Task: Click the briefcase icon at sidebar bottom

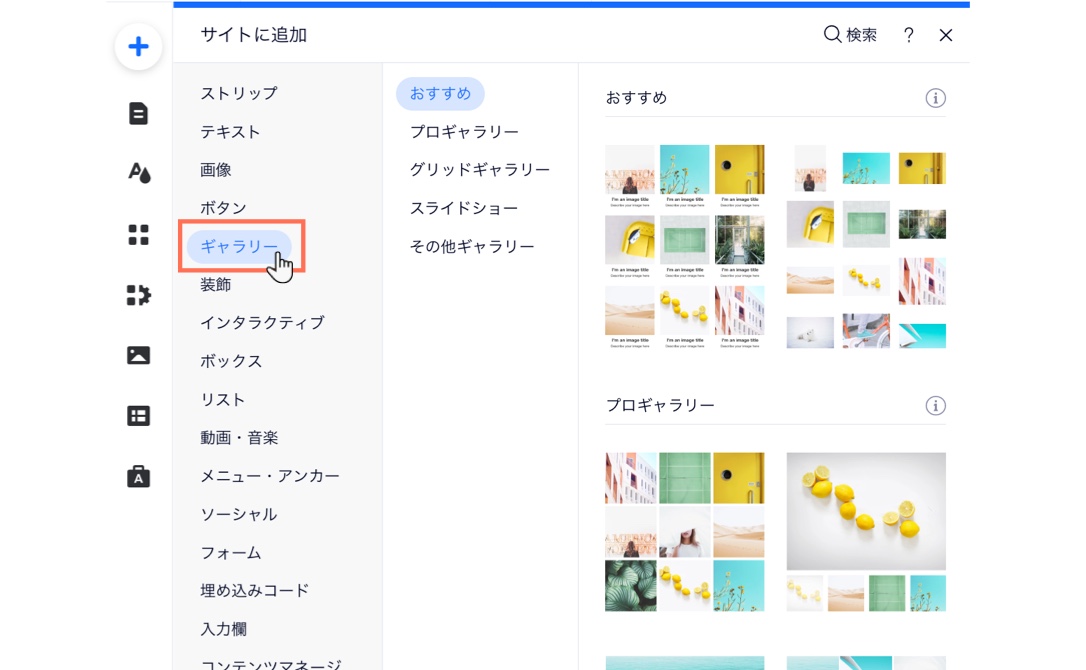Action: pyautogui.click(x=138, y=476)
